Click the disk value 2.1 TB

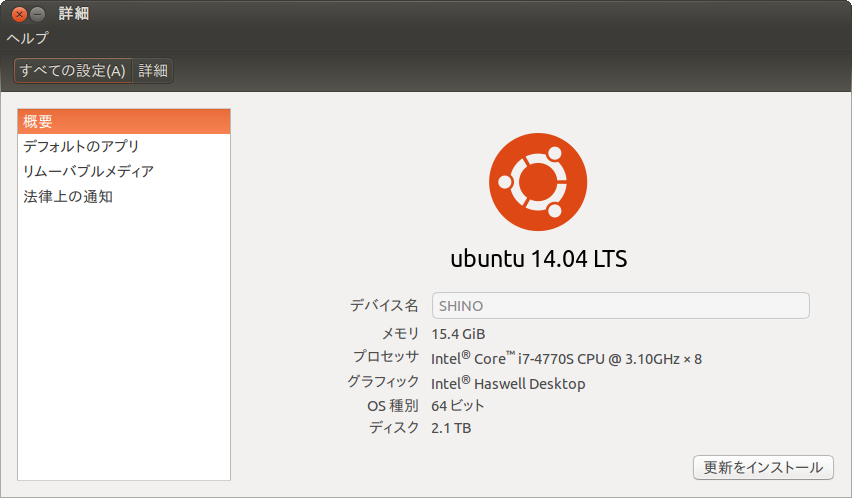click(x=451, y=428)
